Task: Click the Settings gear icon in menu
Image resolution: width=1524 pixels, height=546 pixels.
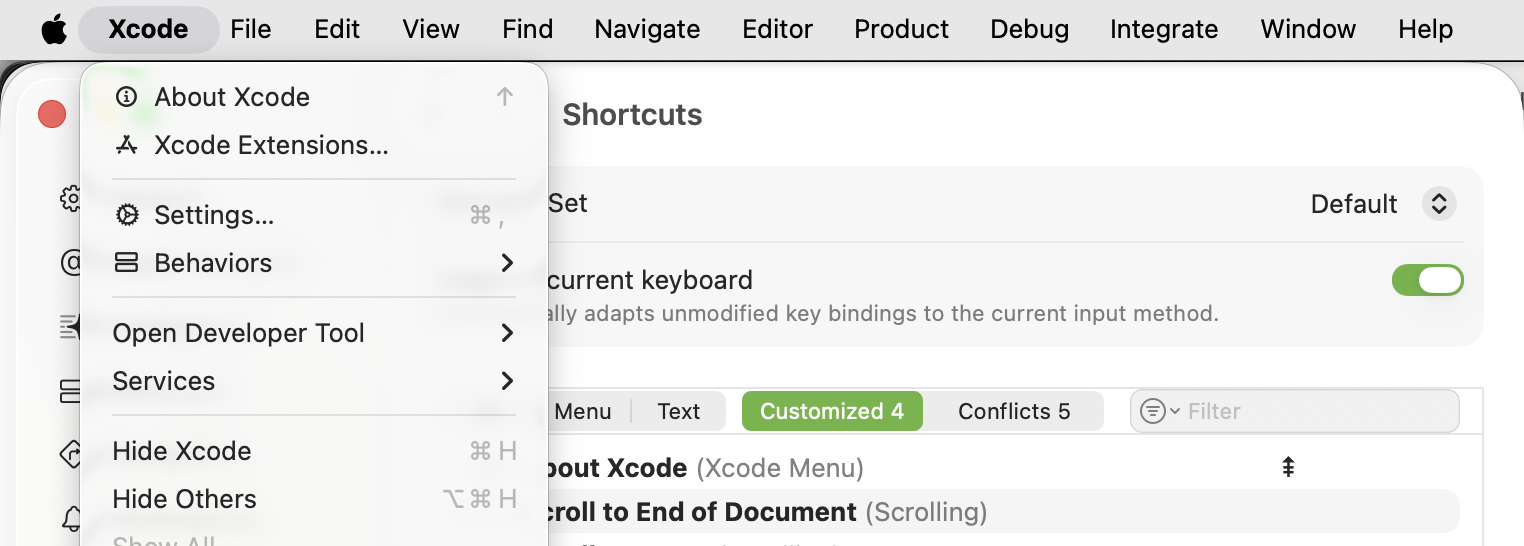Action: 127,215
